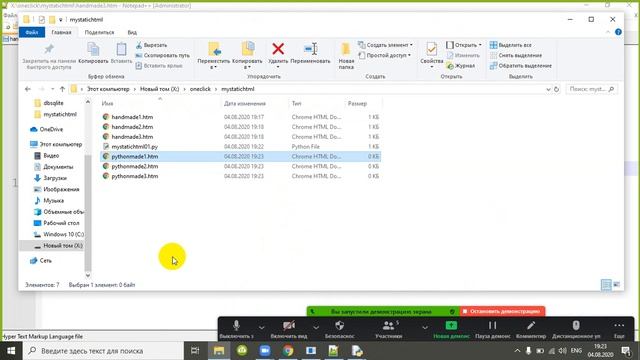Open recent locations dropdown arrow
640x360 pixels.
pyautogui.click(x=52, y=89)
